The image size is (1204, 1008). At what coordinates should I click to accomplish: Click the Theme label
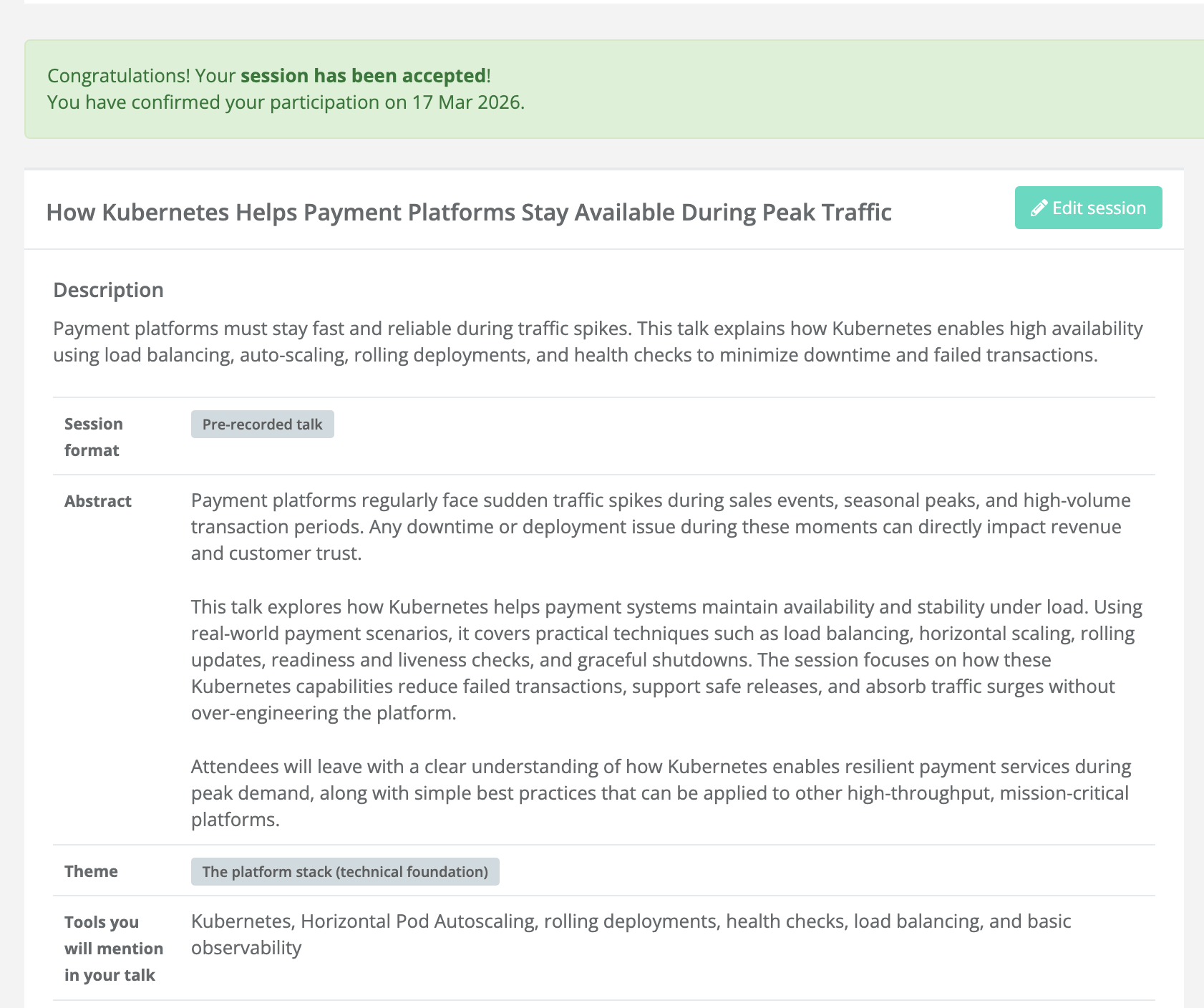pyautogui.click(x=91, y=871)
